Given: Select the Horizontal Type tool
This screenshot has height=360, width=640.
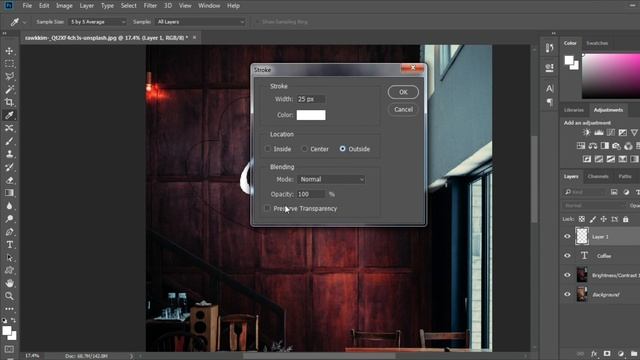Looking at the screenshot, I should click(9, 244).
